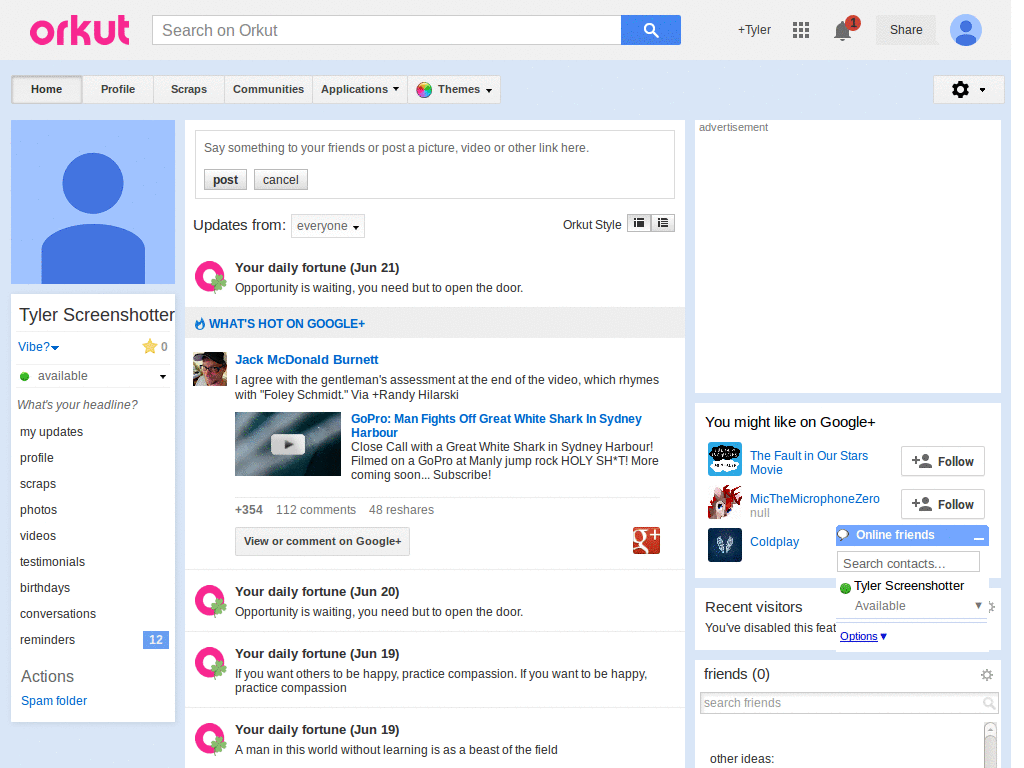Click the MicTheMicrophoneZero avatar
Image resolution: width=1024 pixels, height=768 pixels.
coord(725,502)
